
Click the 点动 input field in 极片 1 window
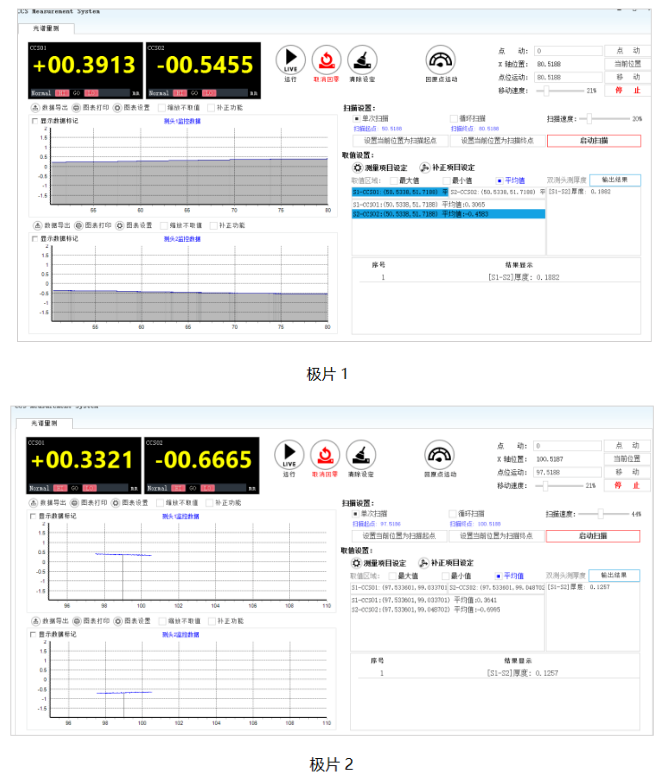coord(568,51)
